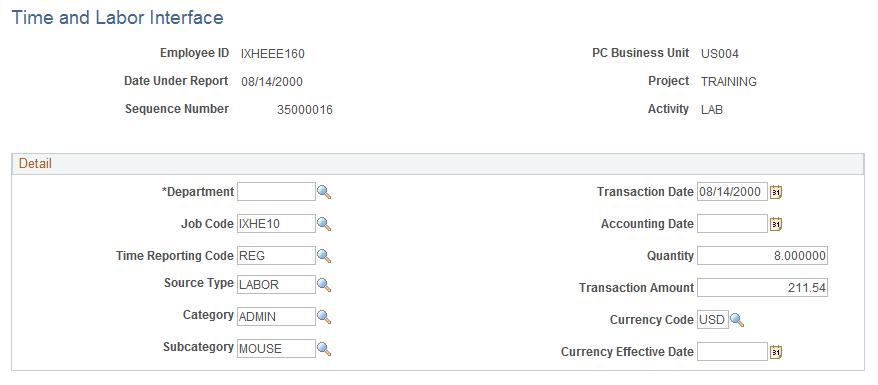The width and height of the screenshot is (878, 385).
Task: Click the Transaction Date field 08/14/2000
Action: (732, 192)
